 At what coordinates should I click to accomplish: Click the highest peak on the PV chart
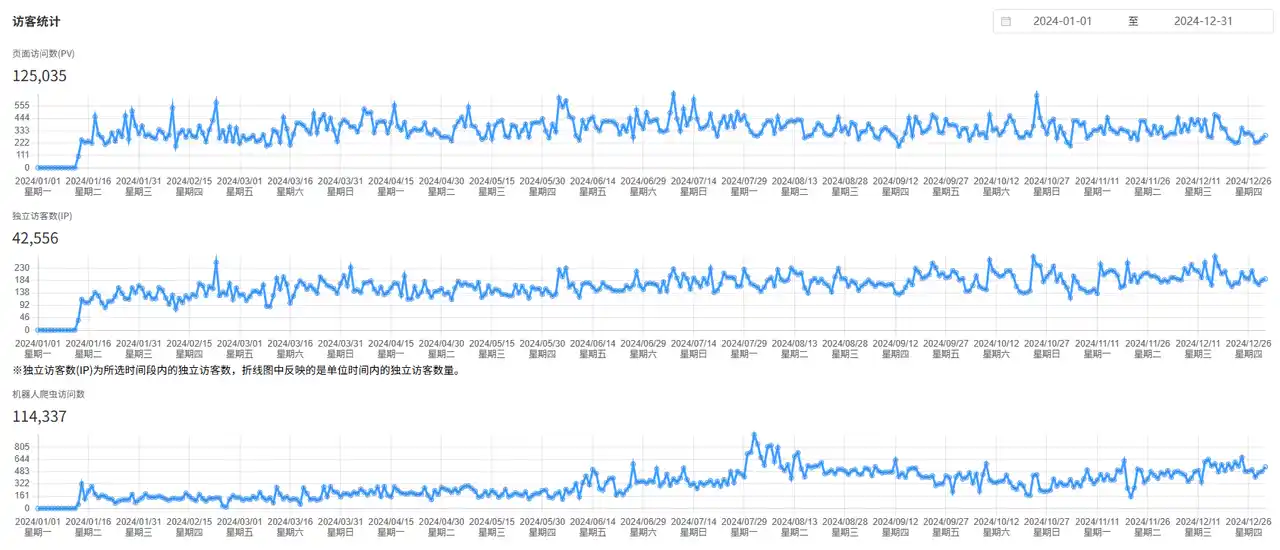pos(1038,94)
